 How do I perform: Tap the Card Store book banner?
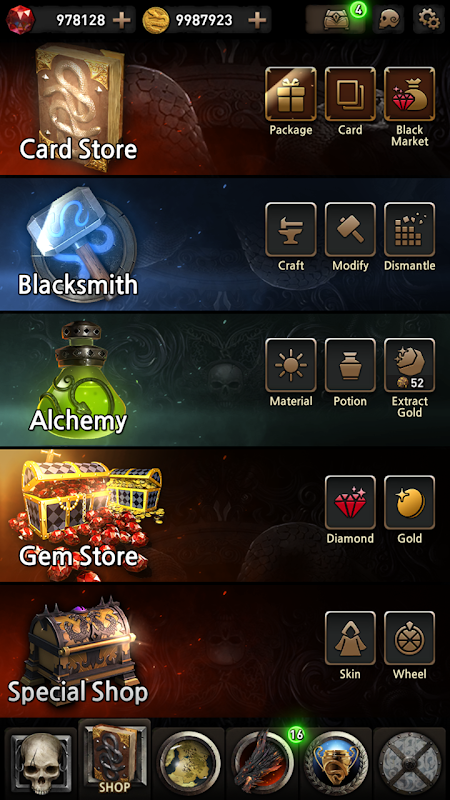[79, 107]
